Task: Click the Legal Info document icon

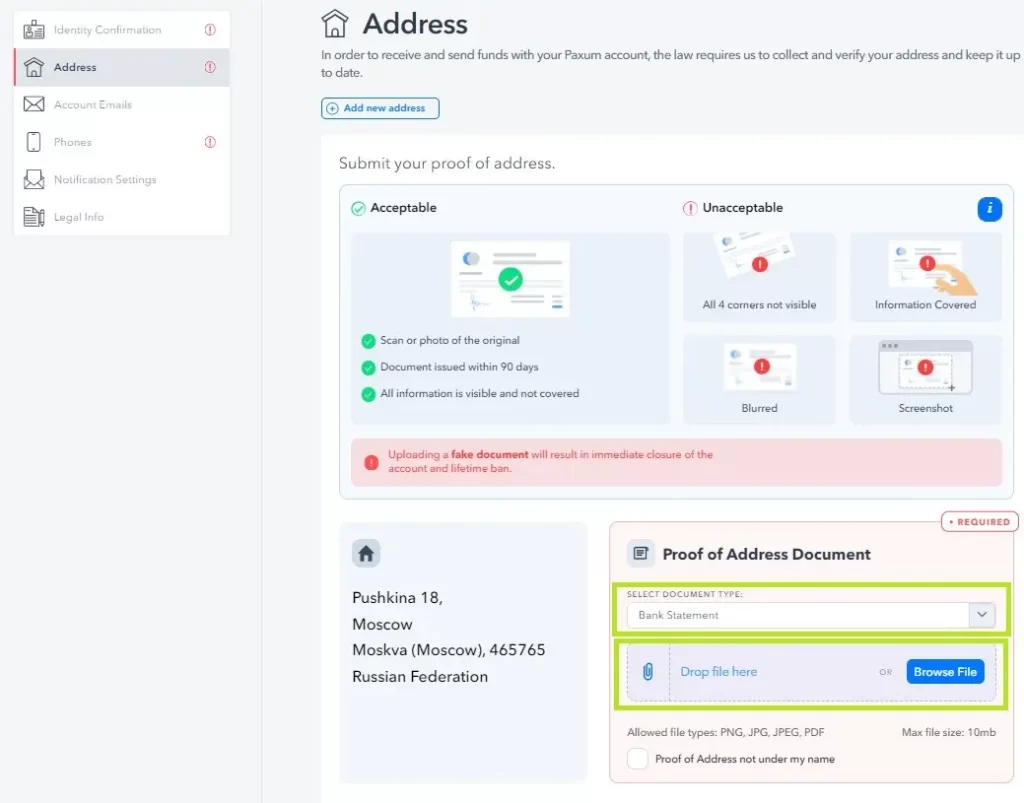Action: click(34, 217)
